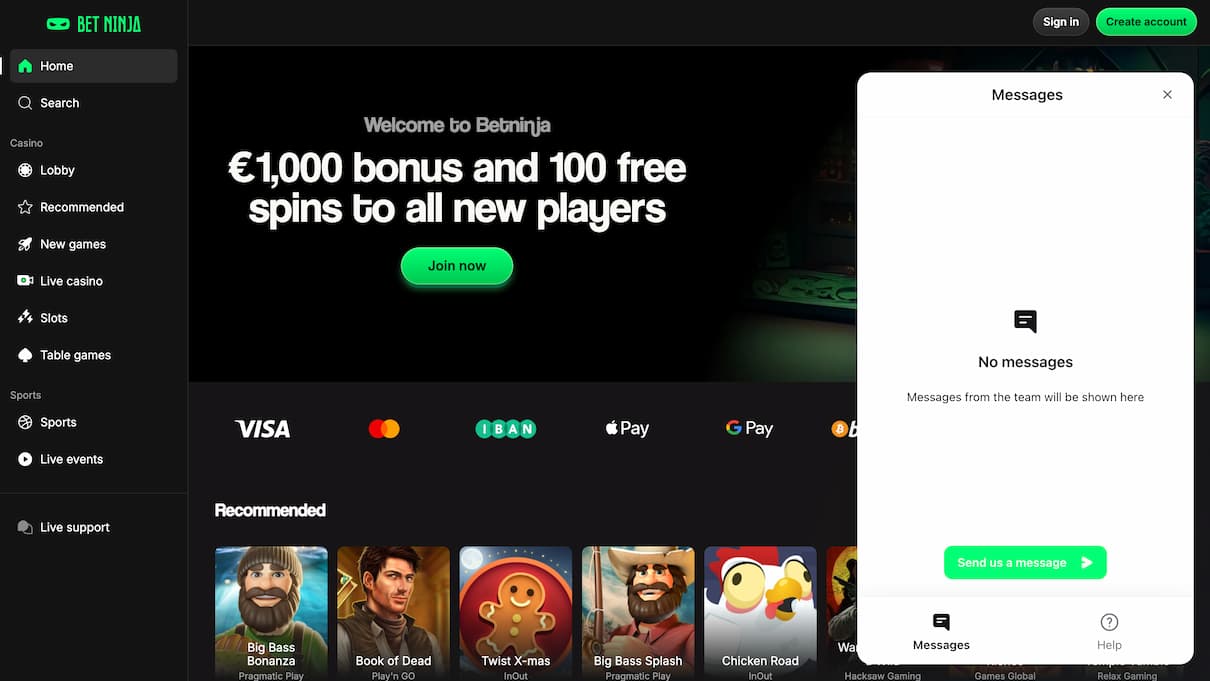Go to Live casino section
Viewport: 1210px width, 681px height.
click(94, 281)
